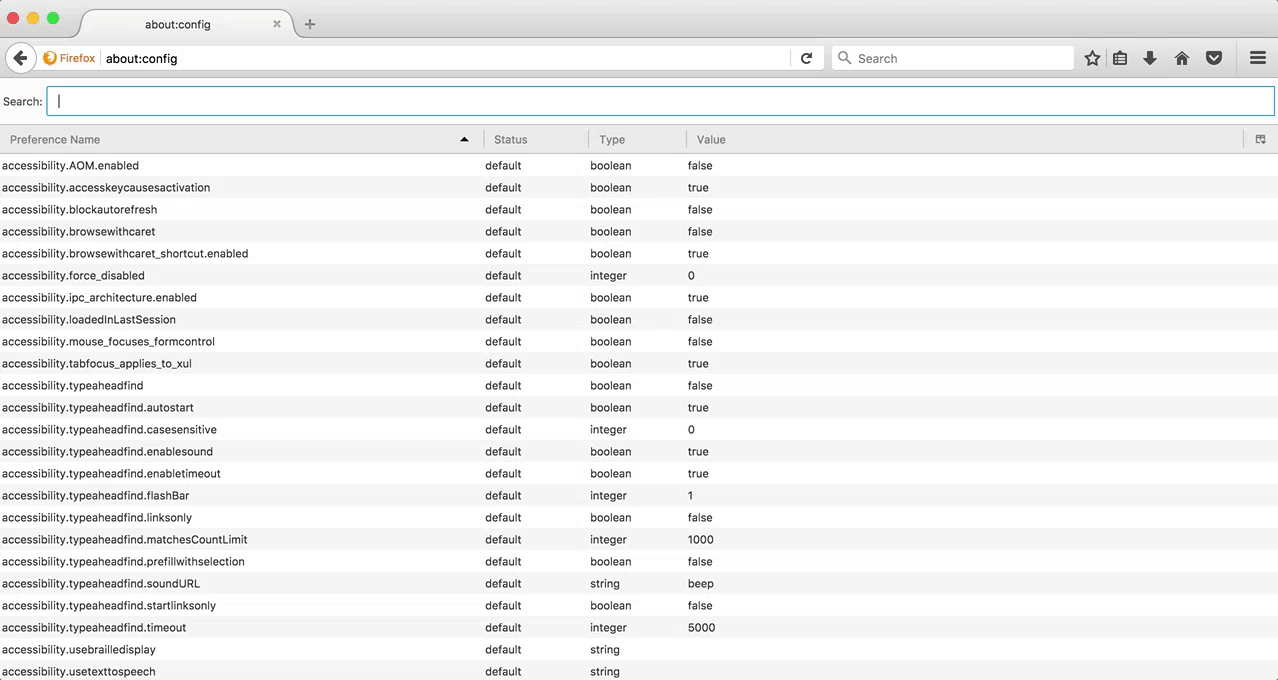
Task: Select the about:config tab
Action: tap(180, 24)
